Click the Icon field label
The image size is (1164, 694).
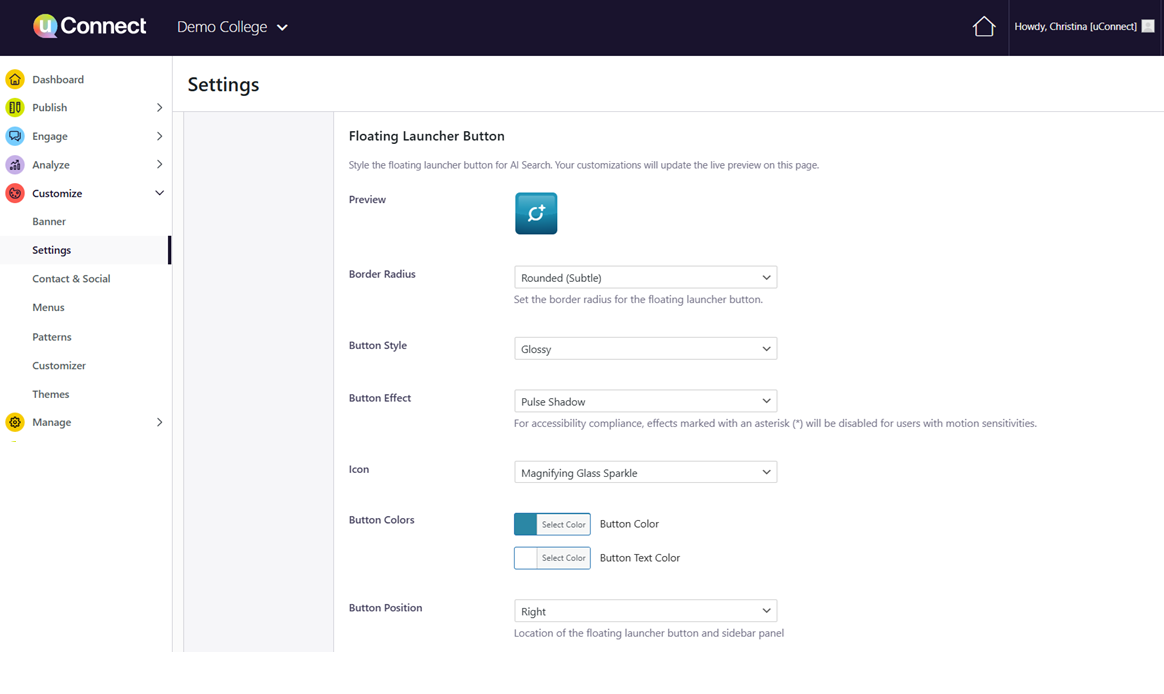[x=359, y=469]
